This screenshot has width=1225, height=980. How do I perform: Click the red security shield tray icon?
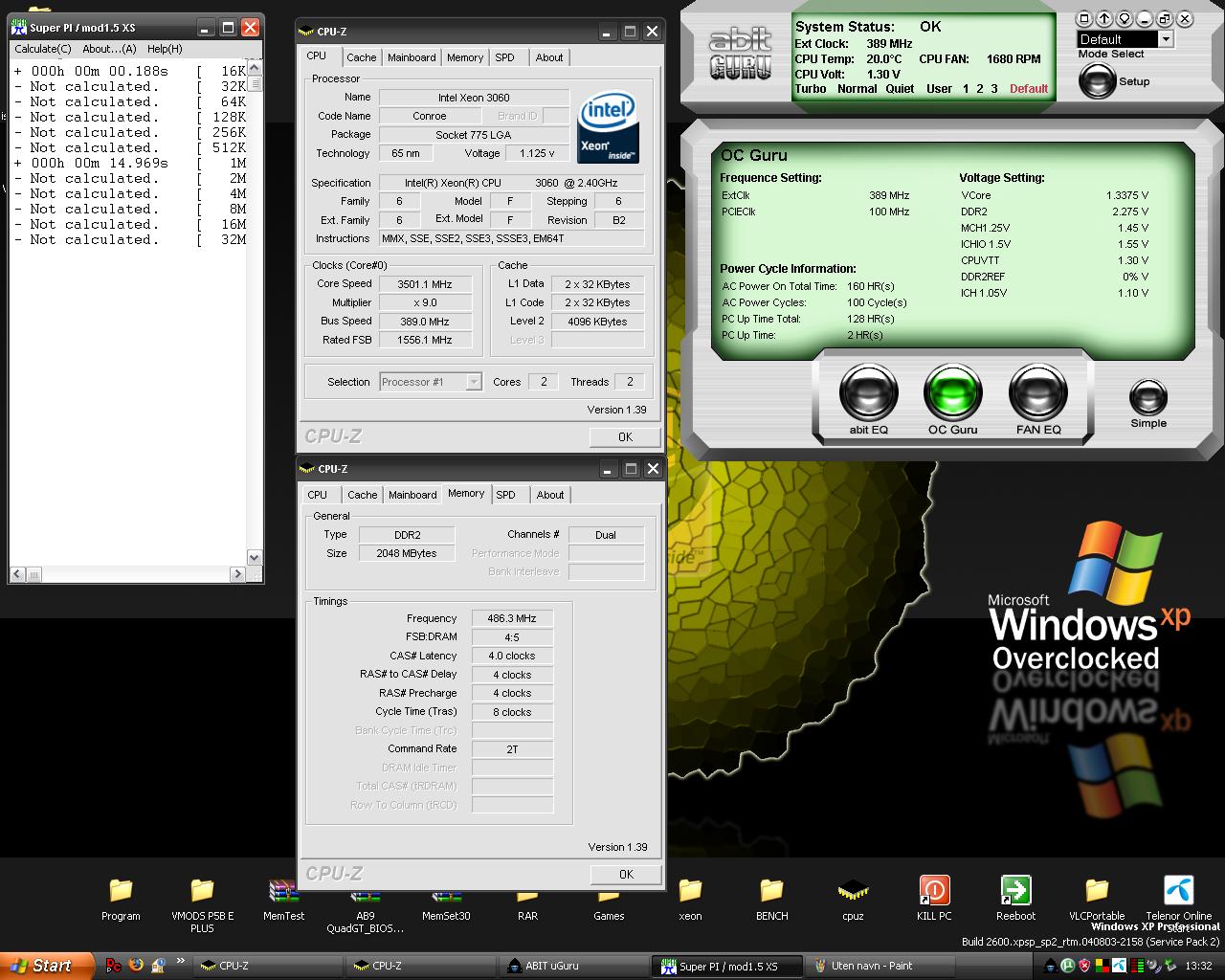(1085, 966)
